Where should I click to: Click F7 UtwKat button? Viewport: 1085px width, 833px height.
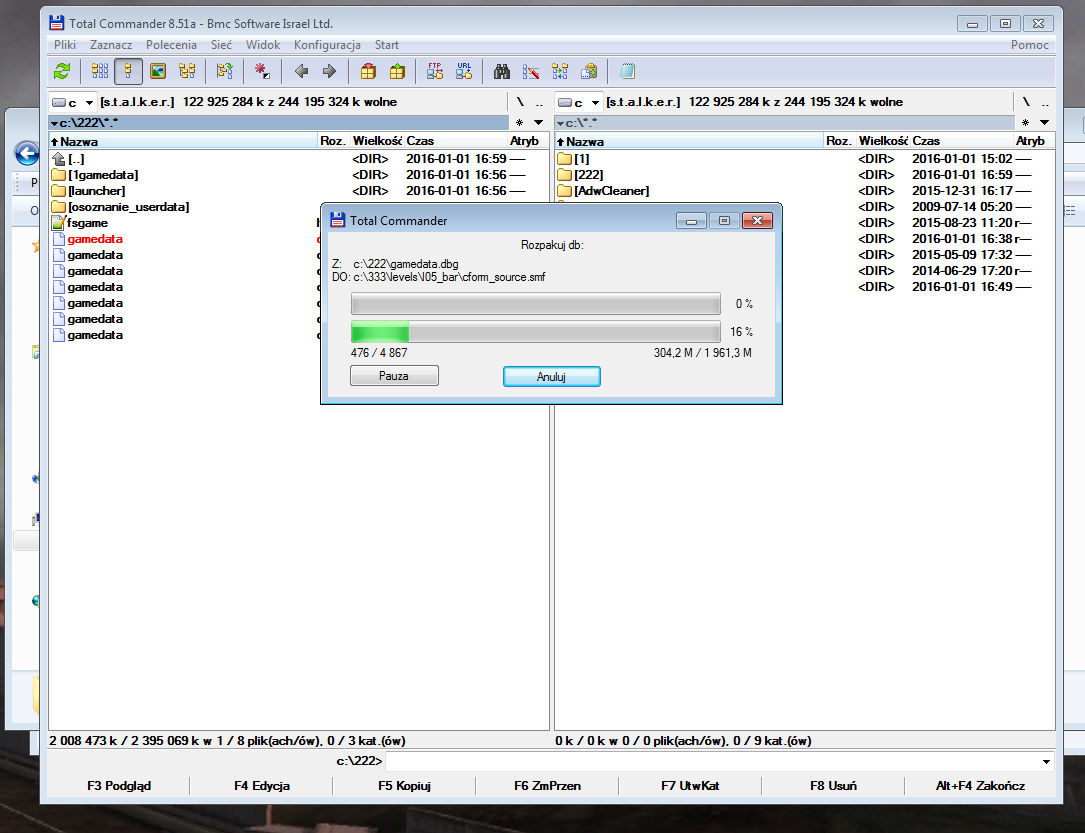coord(691,786)
